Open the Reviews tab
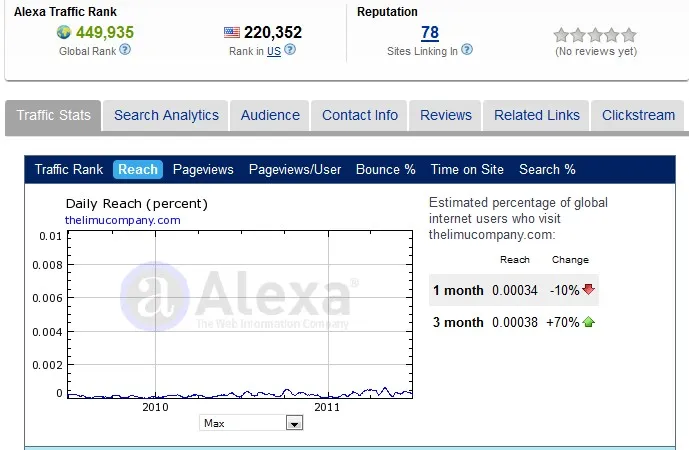 pos(446,115)
